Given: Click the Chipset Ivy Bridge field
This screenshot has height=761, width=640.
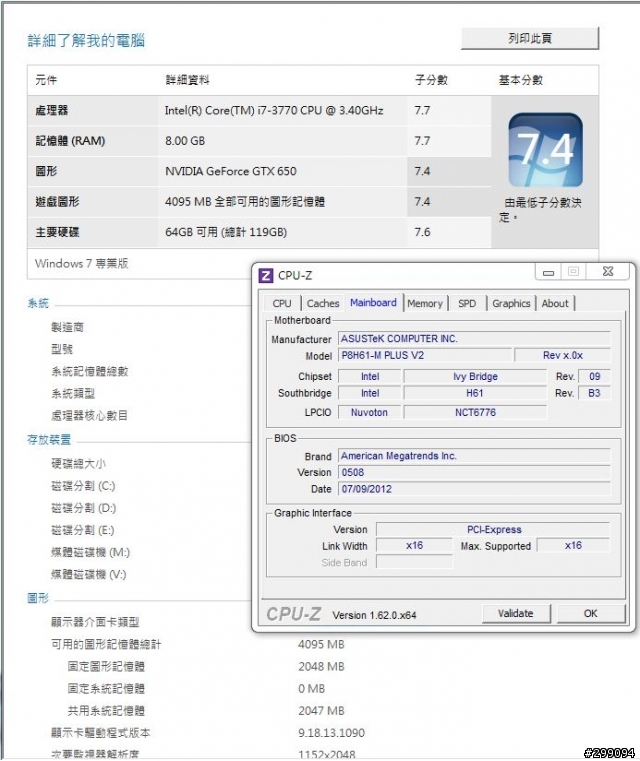Looking at the screenshot, I should [x=475, y=377].
